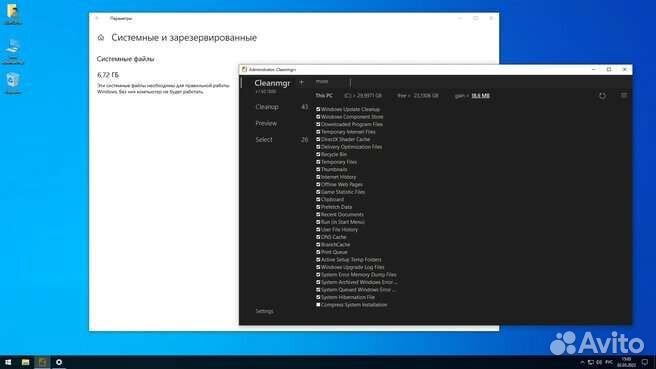
Task: Uncheck Run (in Start Menu) checkbox
Action: tap(318, 222)
